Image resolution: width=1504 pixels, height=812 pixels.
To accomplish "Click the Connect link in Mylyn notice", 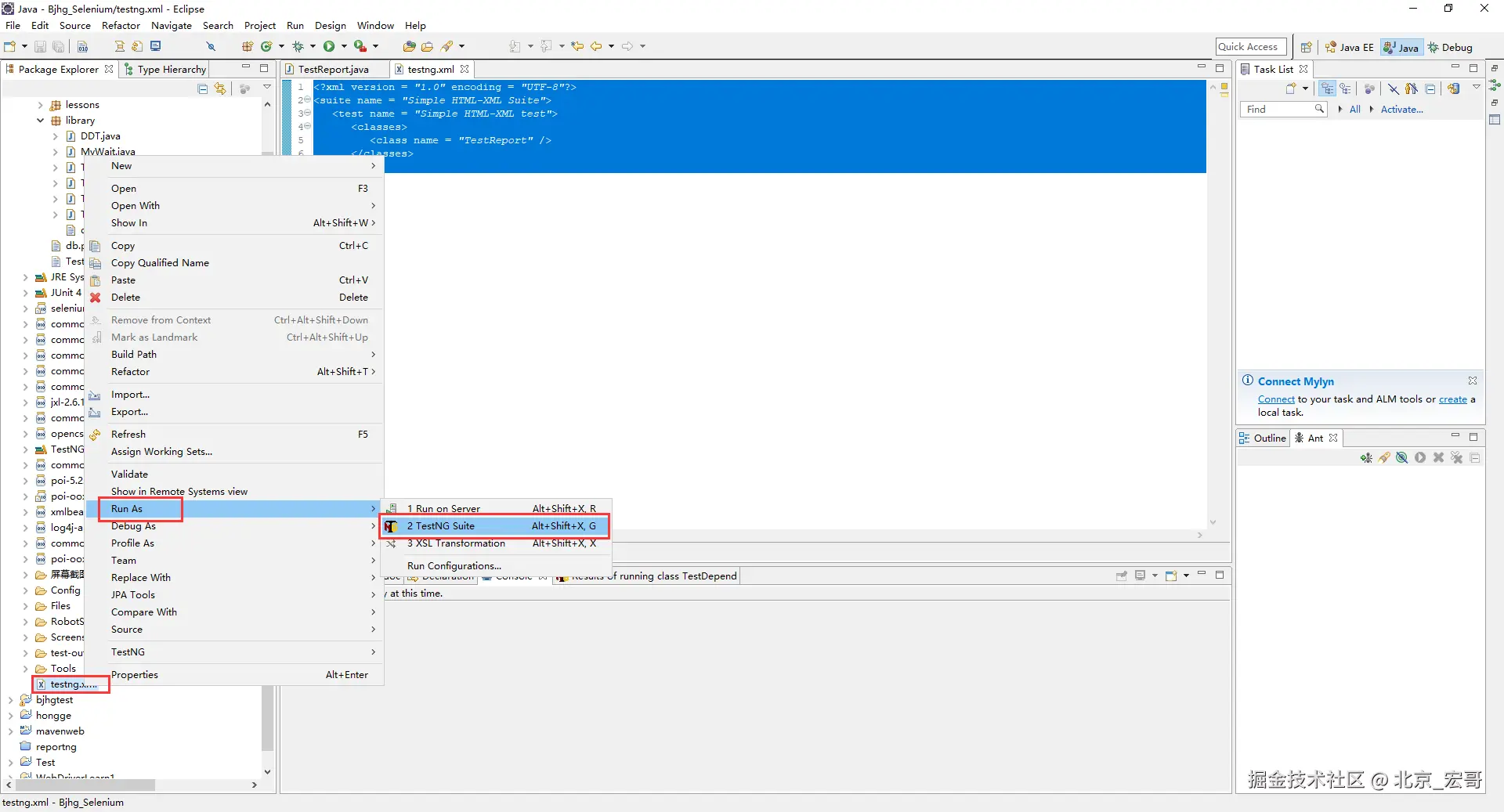I will click(1276, 399).
